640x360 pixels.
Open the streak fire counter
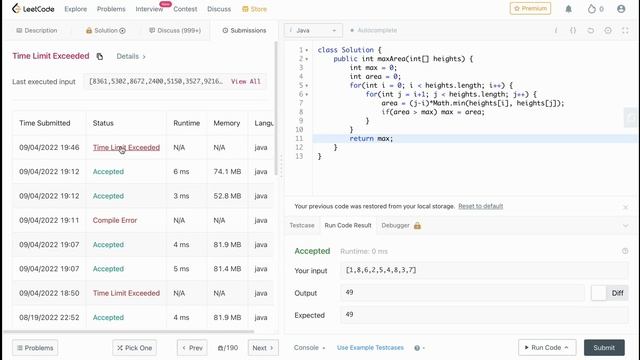(x=595, y=9)
